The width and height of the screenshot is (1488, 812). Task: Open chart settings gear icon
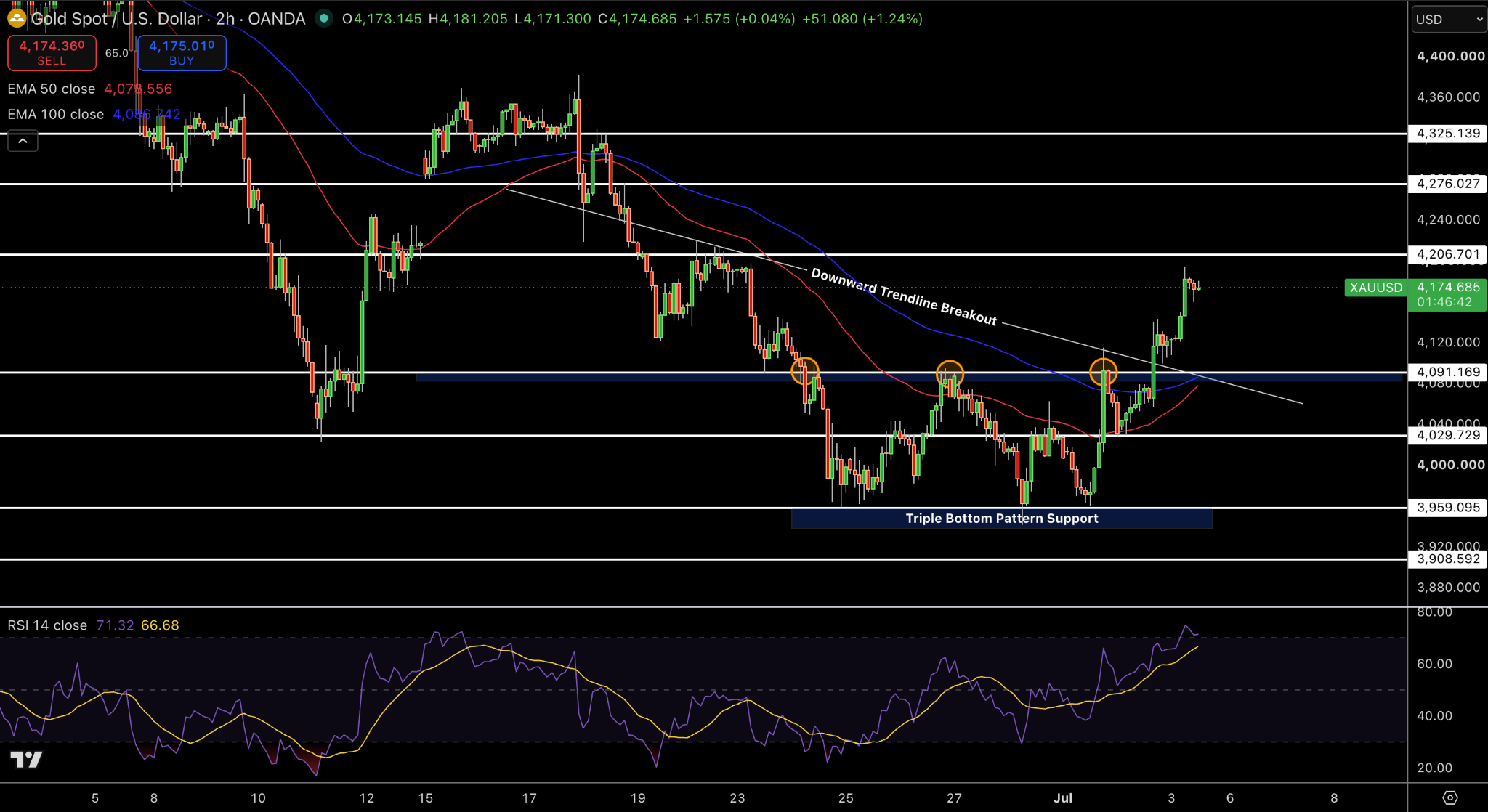1449,797
